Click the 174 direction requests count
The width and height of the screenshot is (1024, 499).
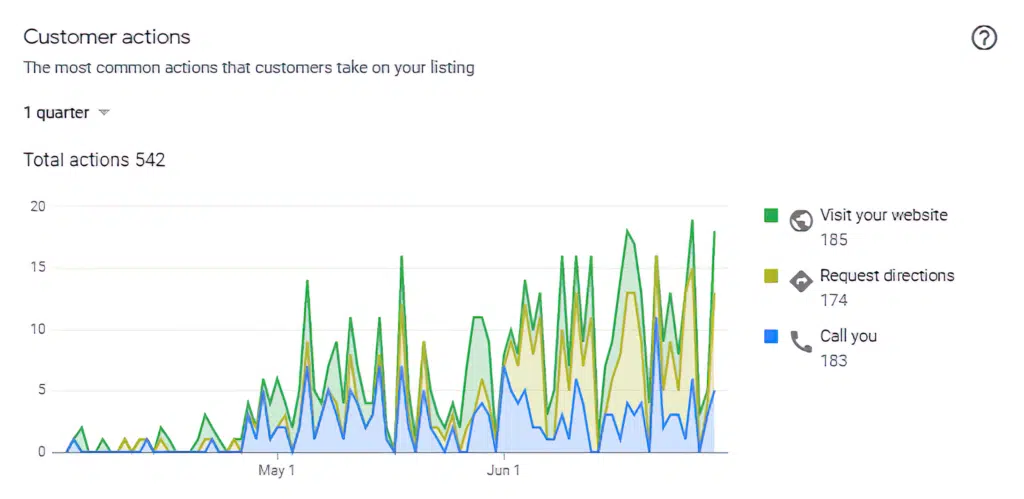pos(833,300)
